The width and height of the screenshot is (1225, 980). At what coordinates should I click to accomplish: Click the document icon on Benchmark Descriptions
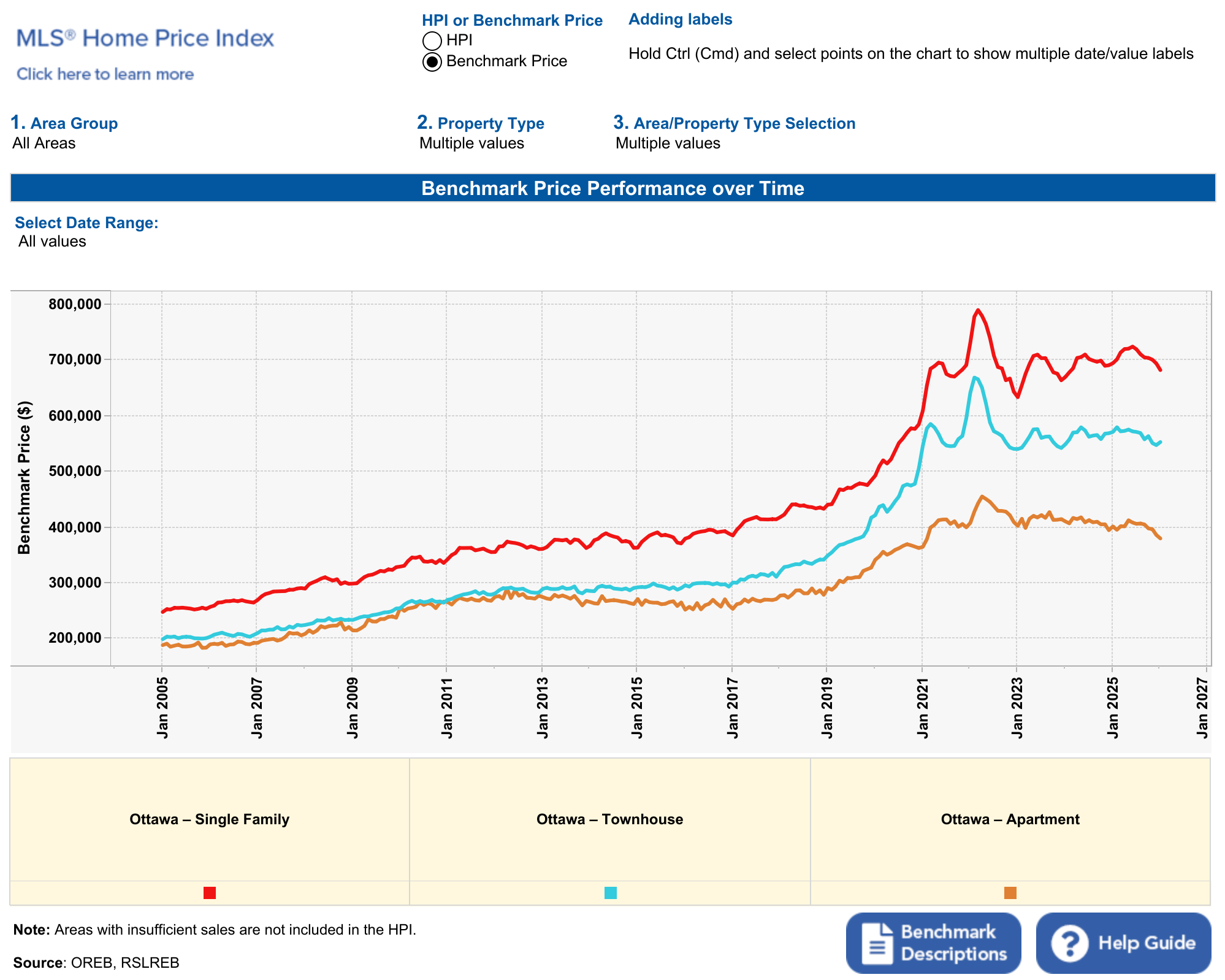(877, 943)
